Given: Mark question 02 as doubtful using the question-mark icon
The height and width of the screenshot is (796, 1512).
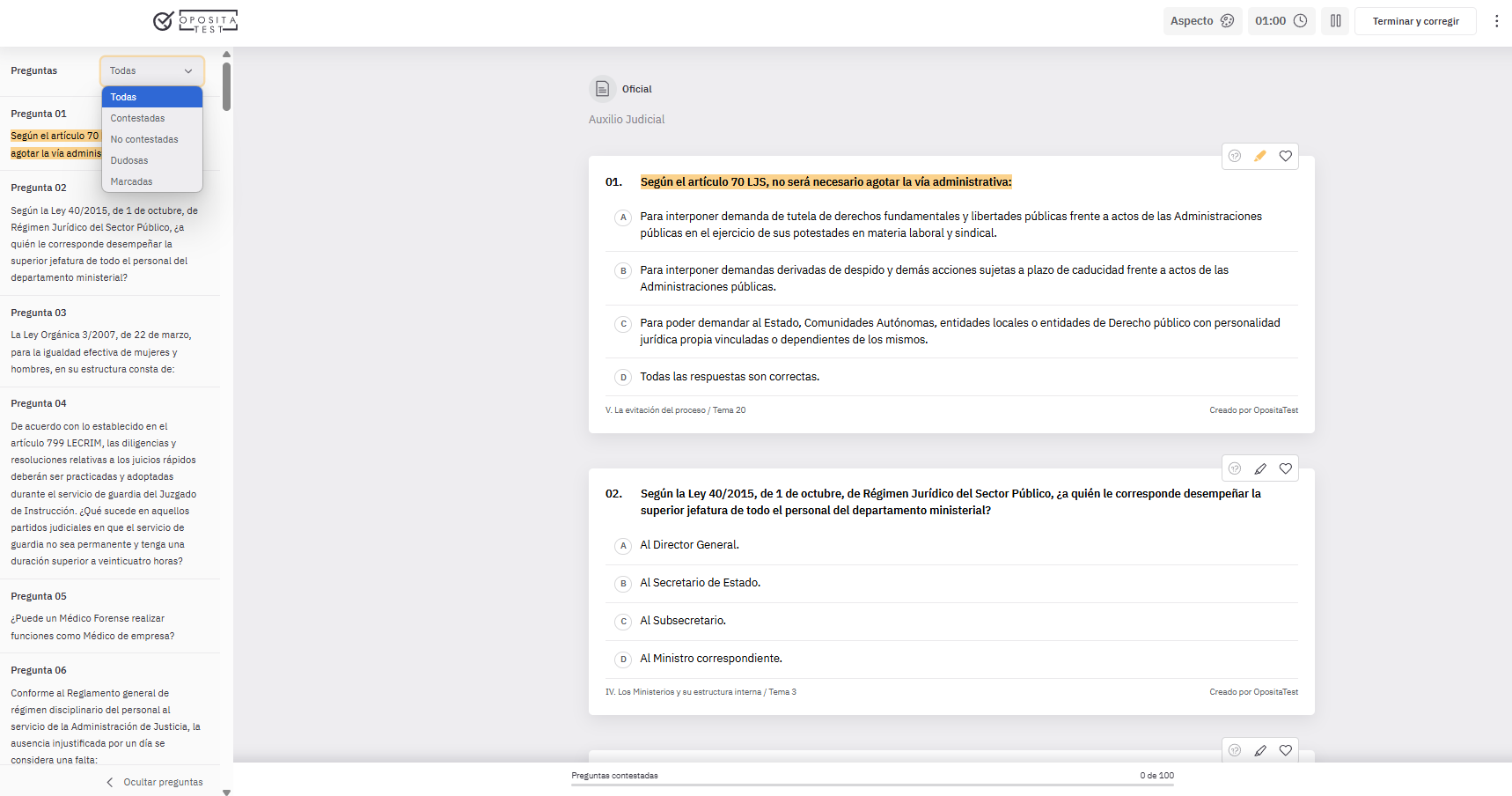Looking at the screenshot, I should (1235, 468).
